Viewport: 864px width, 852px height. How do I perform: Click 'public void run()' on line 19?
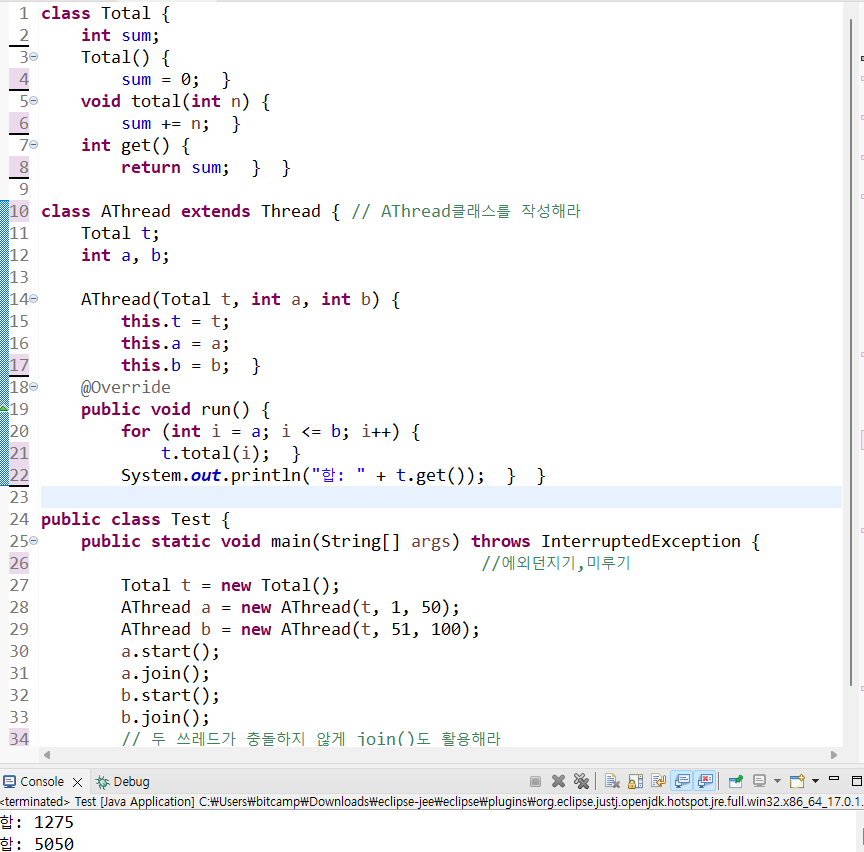165,409
